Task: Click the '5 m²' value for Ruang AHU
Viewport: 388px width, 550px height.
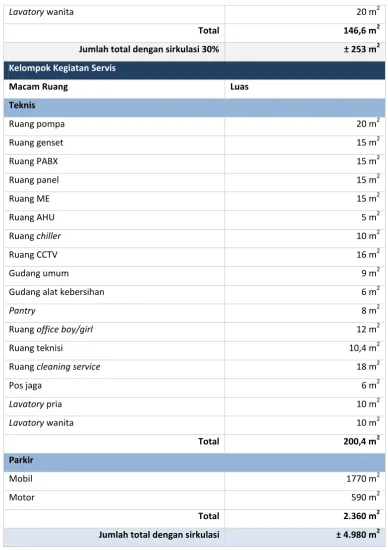Action: tap(370, 217)
